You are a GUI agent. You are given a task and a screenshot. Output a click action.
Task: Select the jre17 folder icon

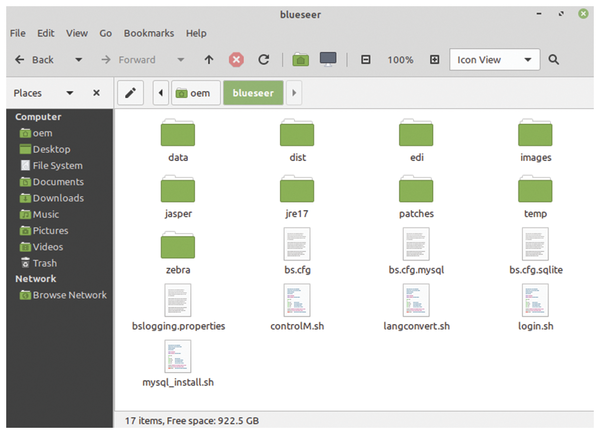click(297, 189)
